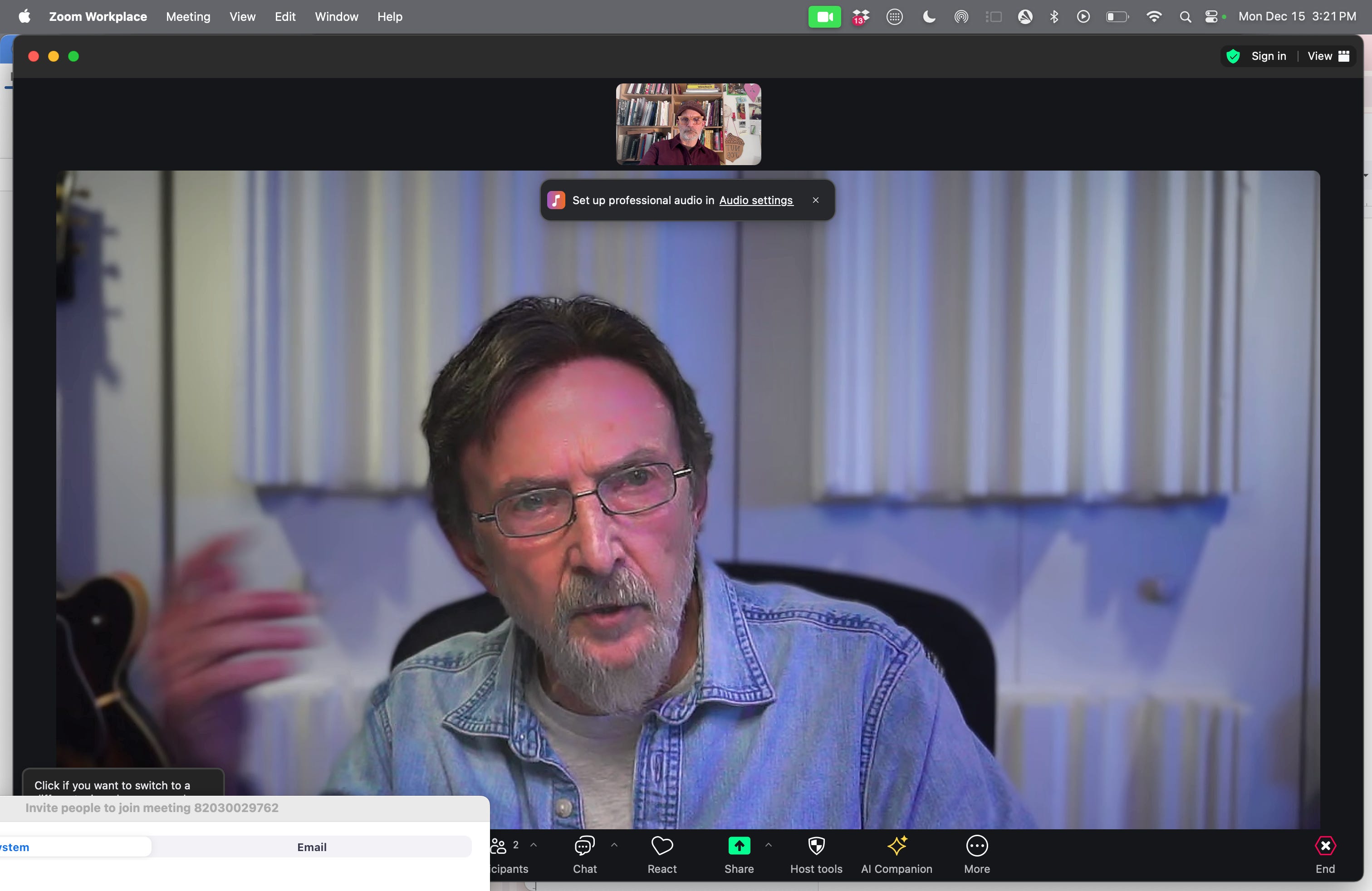Viewport: 1372px width, 891px height.
Task: Open the Chat panel
Action: pos(584,855)
